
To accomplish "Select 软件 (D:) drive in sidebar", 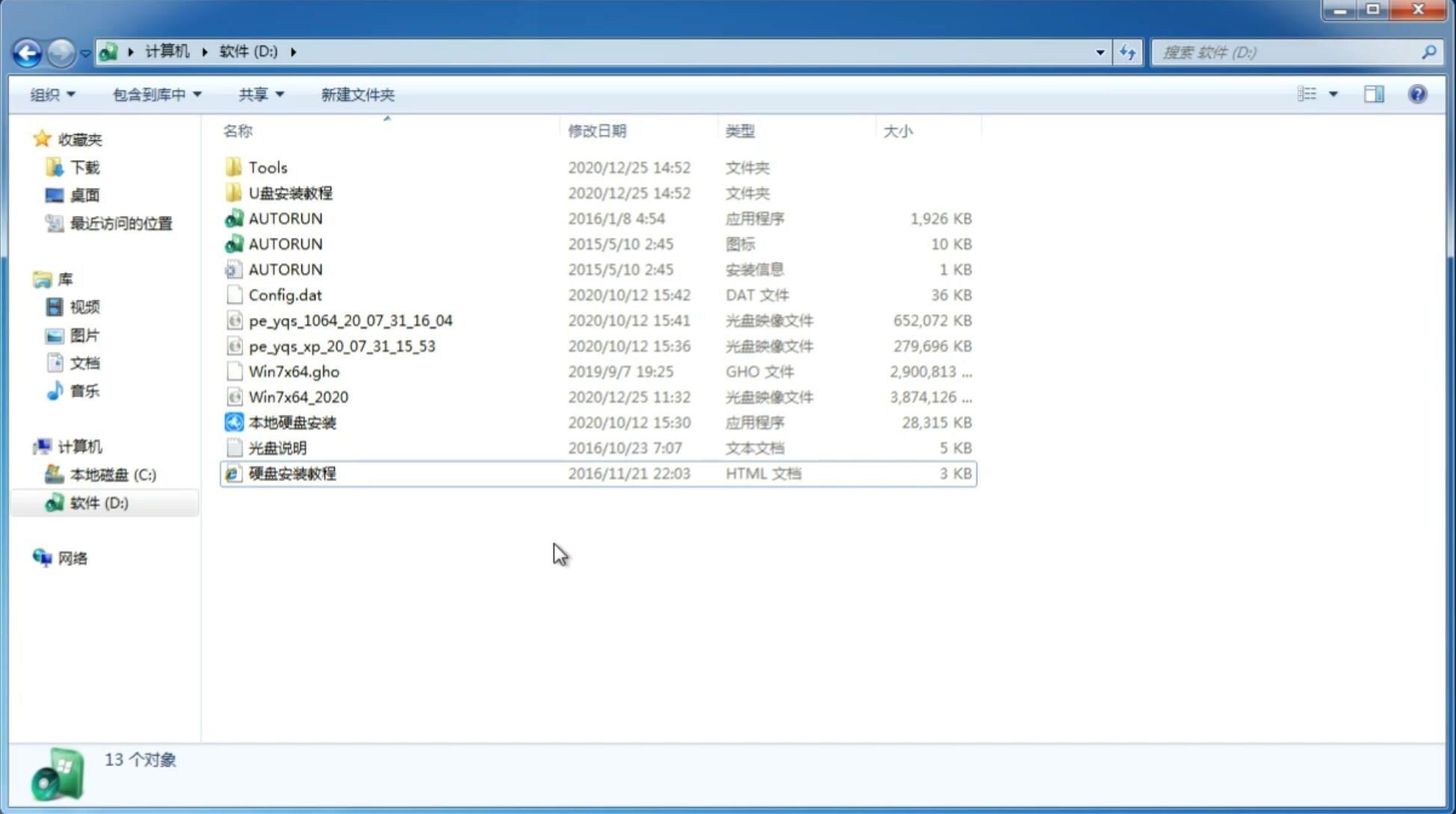I will pos(99,502).
